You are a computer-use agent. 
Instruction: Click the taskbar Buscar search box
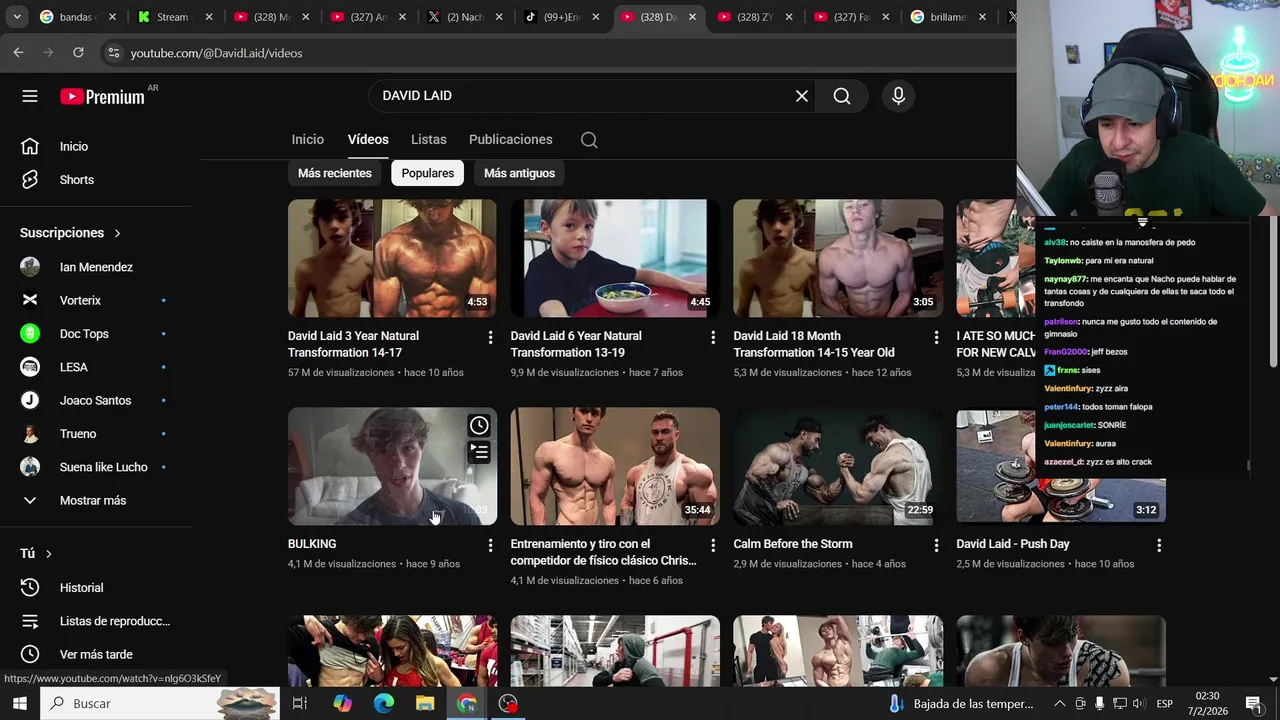[160, 703]
